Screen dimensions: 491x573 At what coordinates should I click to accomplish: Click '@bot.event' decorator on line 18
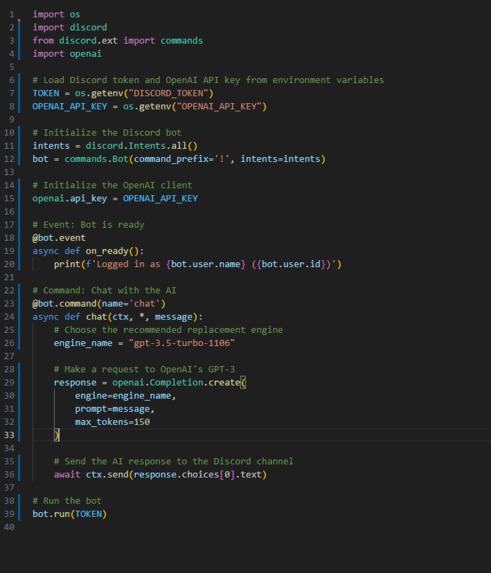(x=59, y=238)
